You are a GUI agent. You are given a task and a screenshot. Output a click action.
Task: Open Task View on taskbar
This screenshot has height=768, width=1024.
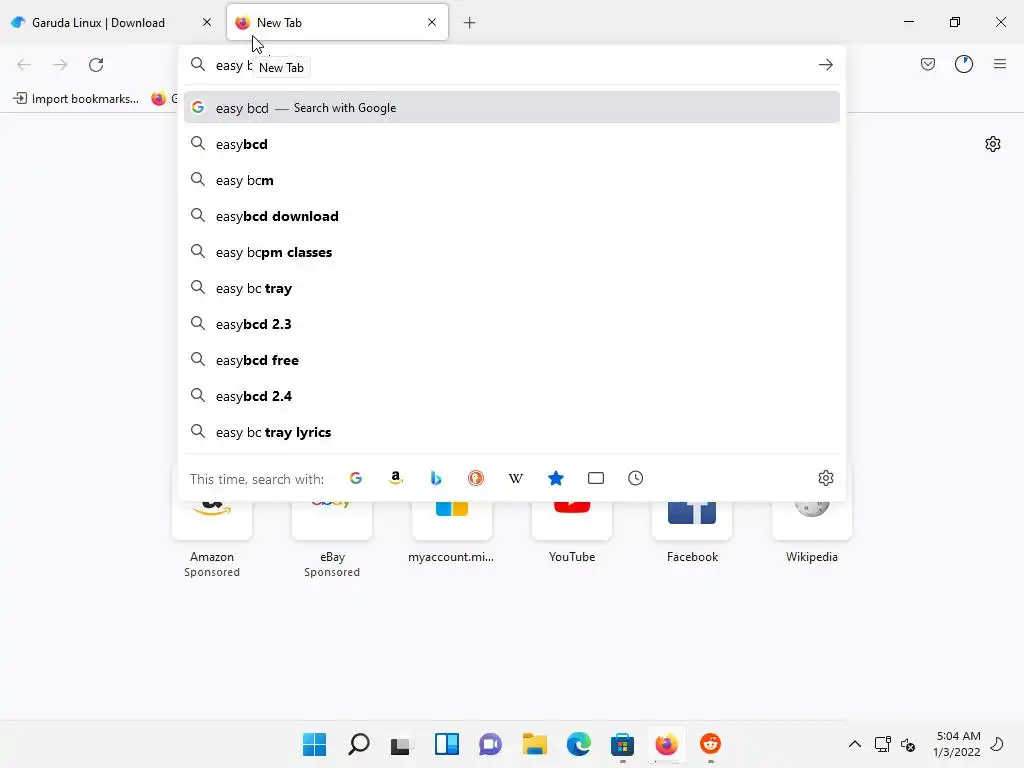coord(402,744)
